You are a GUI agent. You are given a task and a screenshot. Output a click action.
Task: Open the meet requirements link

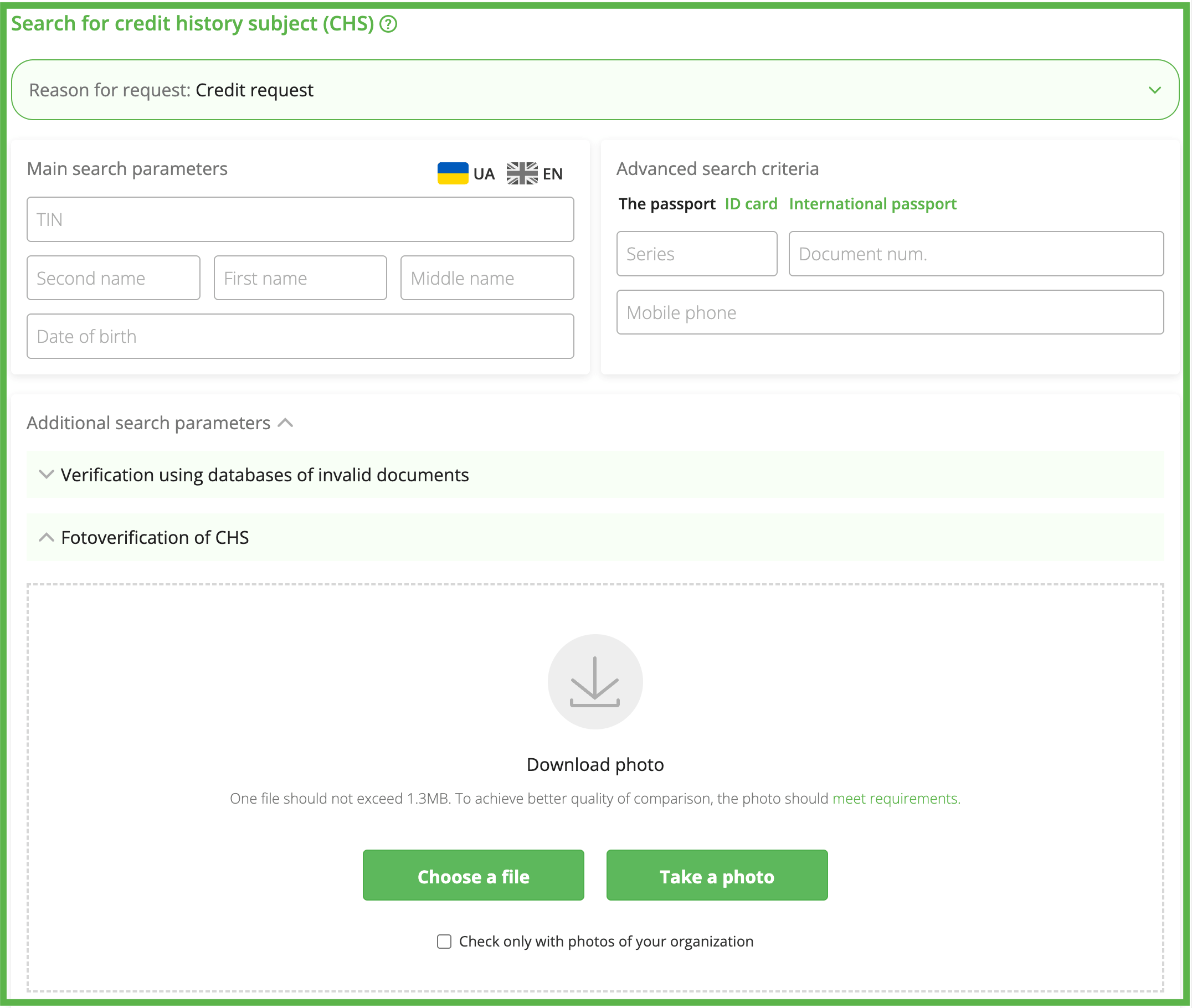pyautogui.click(x=896, y=798)
